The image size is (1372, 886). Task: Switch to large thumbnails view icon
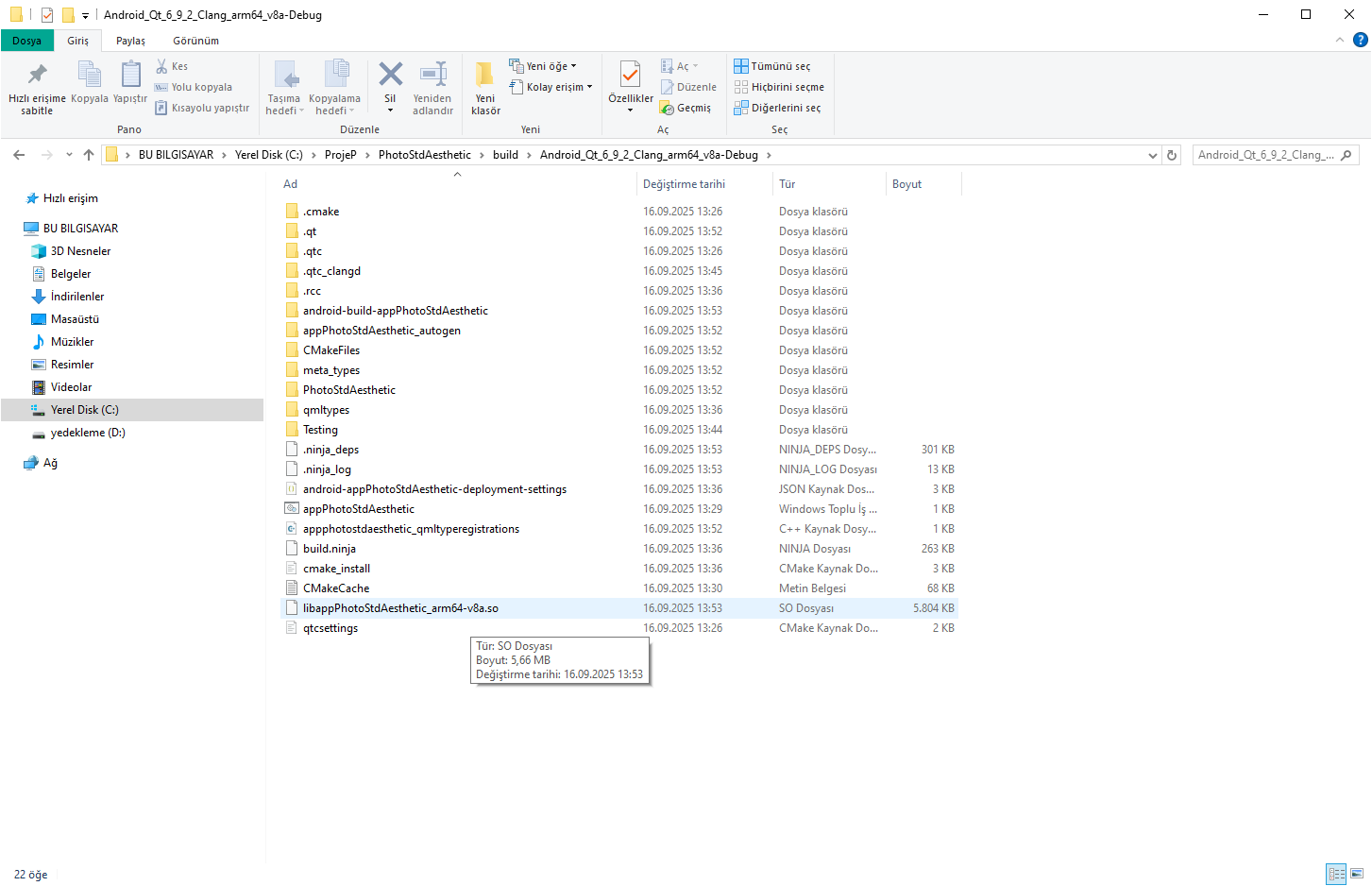pyautogui.click(x=1357, y=874)
